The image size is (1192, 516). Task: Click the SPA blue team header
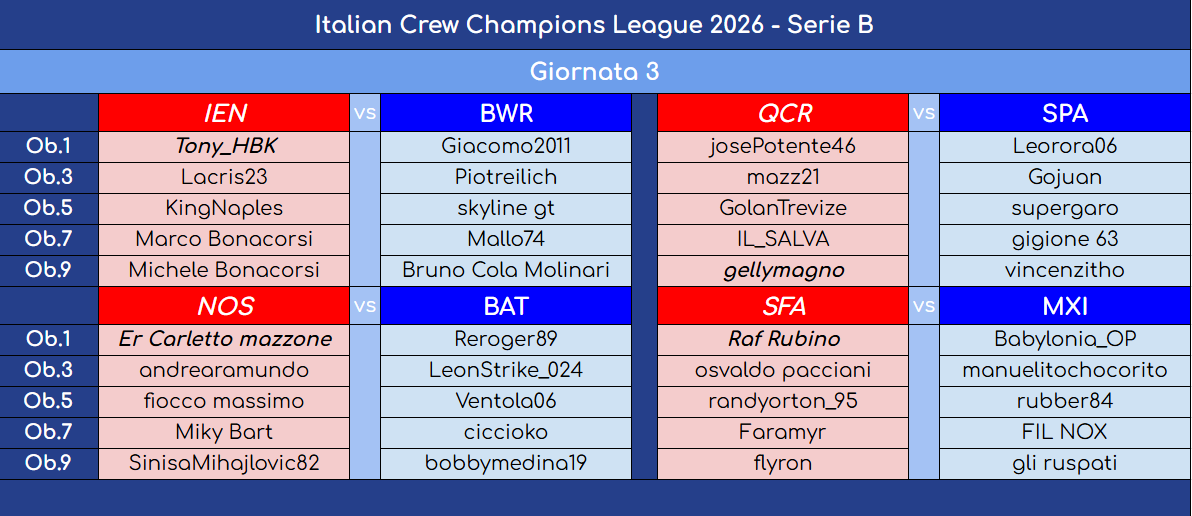[x=1065, y=113]
